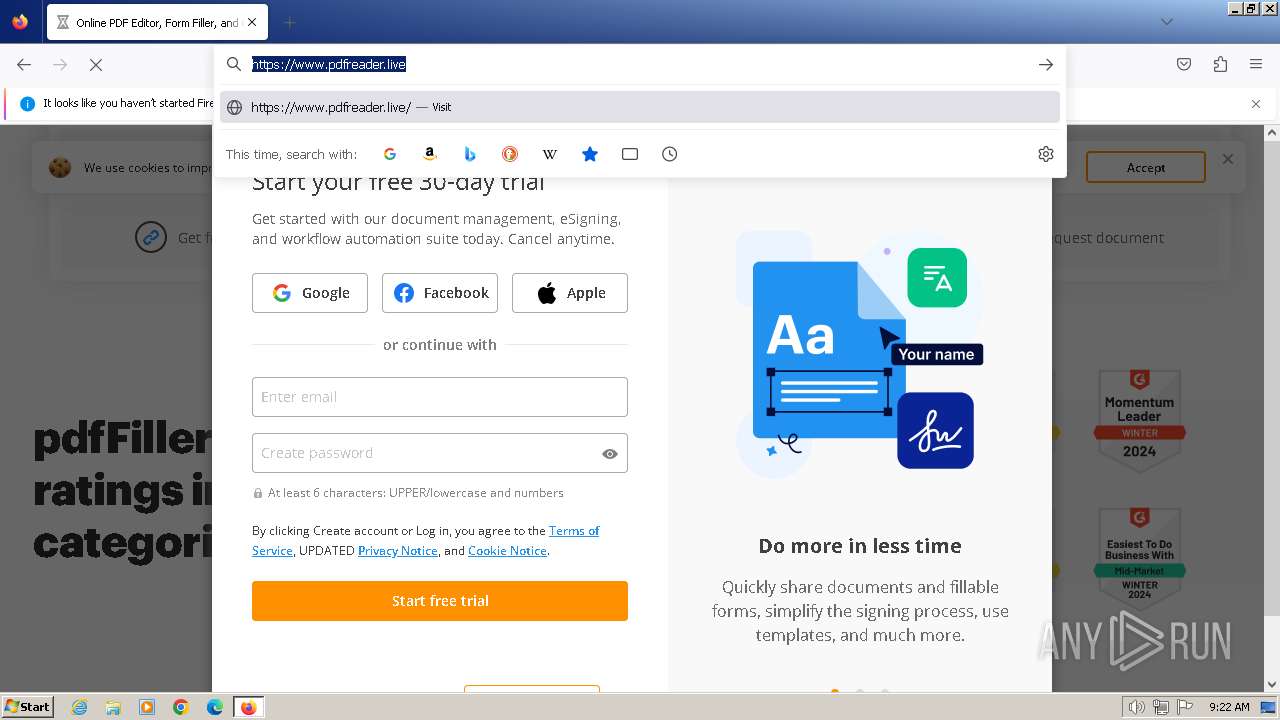
Task: Search with Amazon engine icon
Action: click(x=430, y=154)
